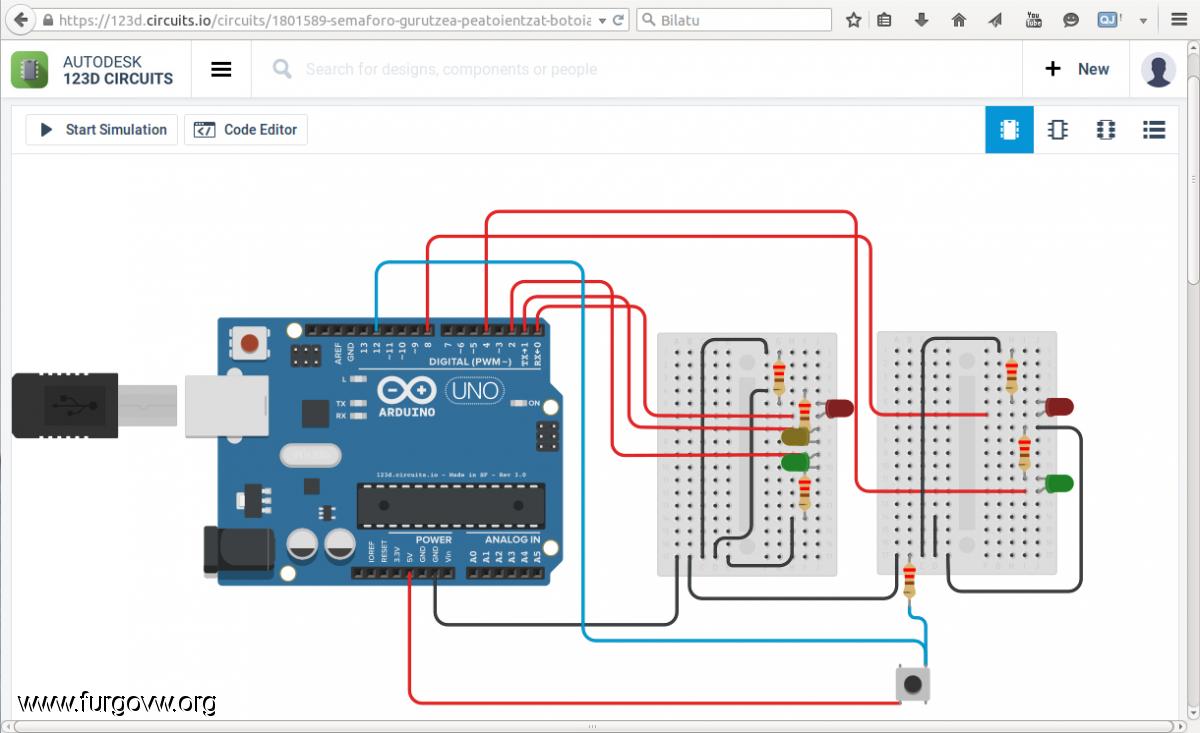Switch to breadboard view
Viewport: 1200px width, 733px height.
(1009, 130)
